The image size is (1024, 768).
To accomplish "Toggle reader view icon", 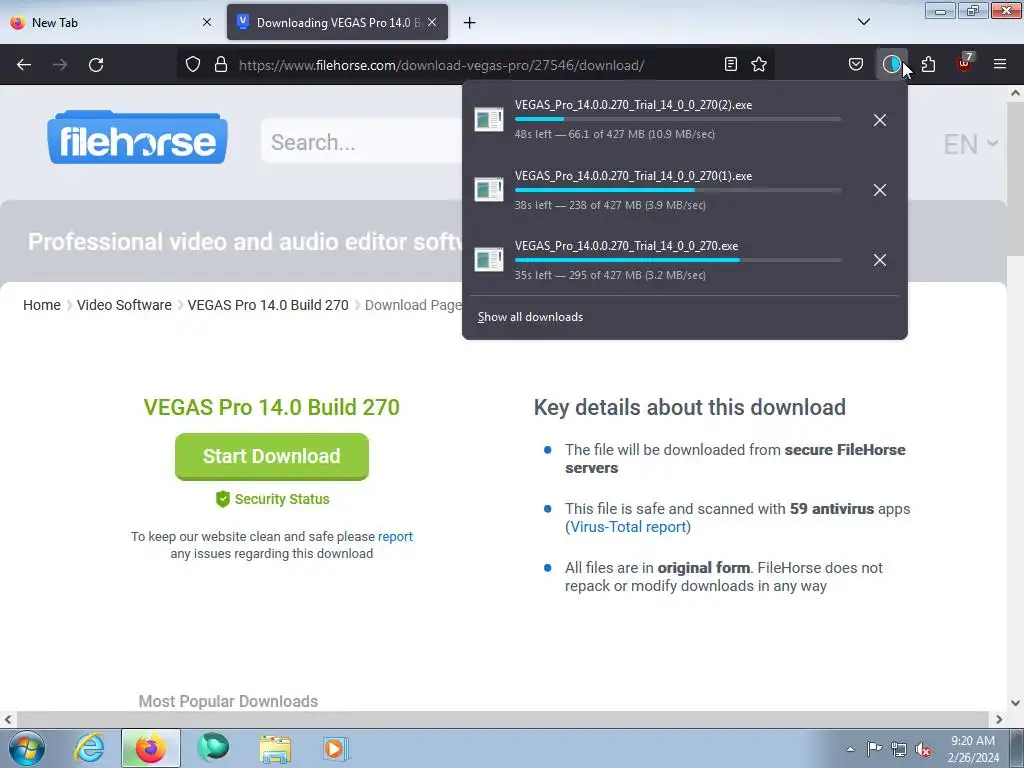I will click(x=731, y=64).
